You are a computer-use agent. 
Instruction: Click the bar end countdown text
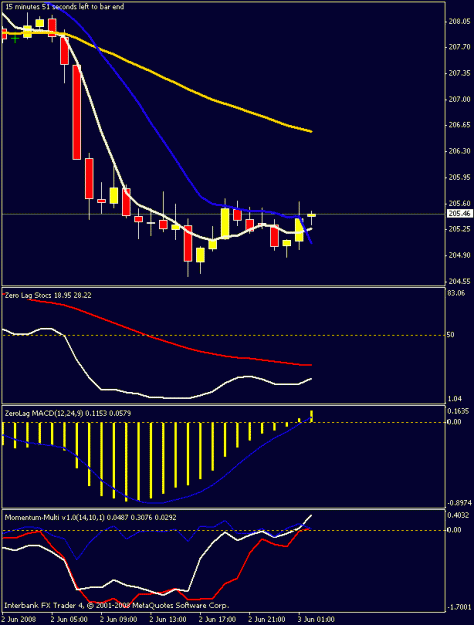64,7
